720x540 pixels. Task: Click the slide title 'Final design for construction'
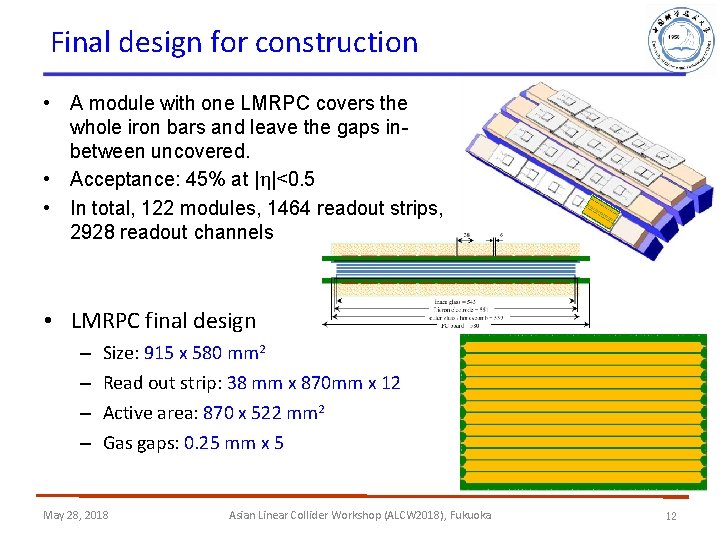tap(234, 43)
